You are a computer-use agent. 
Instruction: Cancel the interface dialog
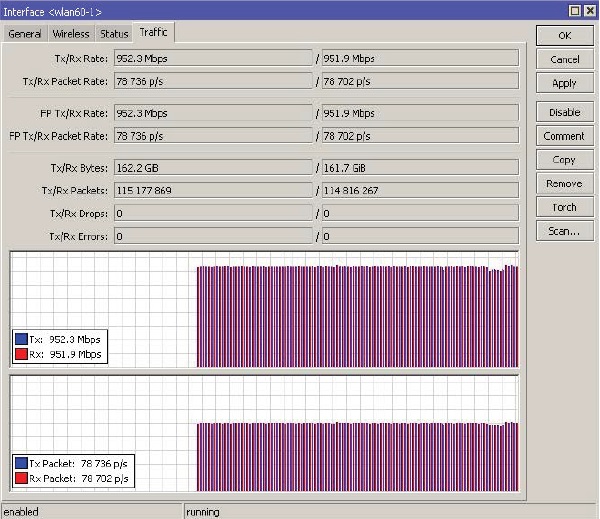(564, 60)
